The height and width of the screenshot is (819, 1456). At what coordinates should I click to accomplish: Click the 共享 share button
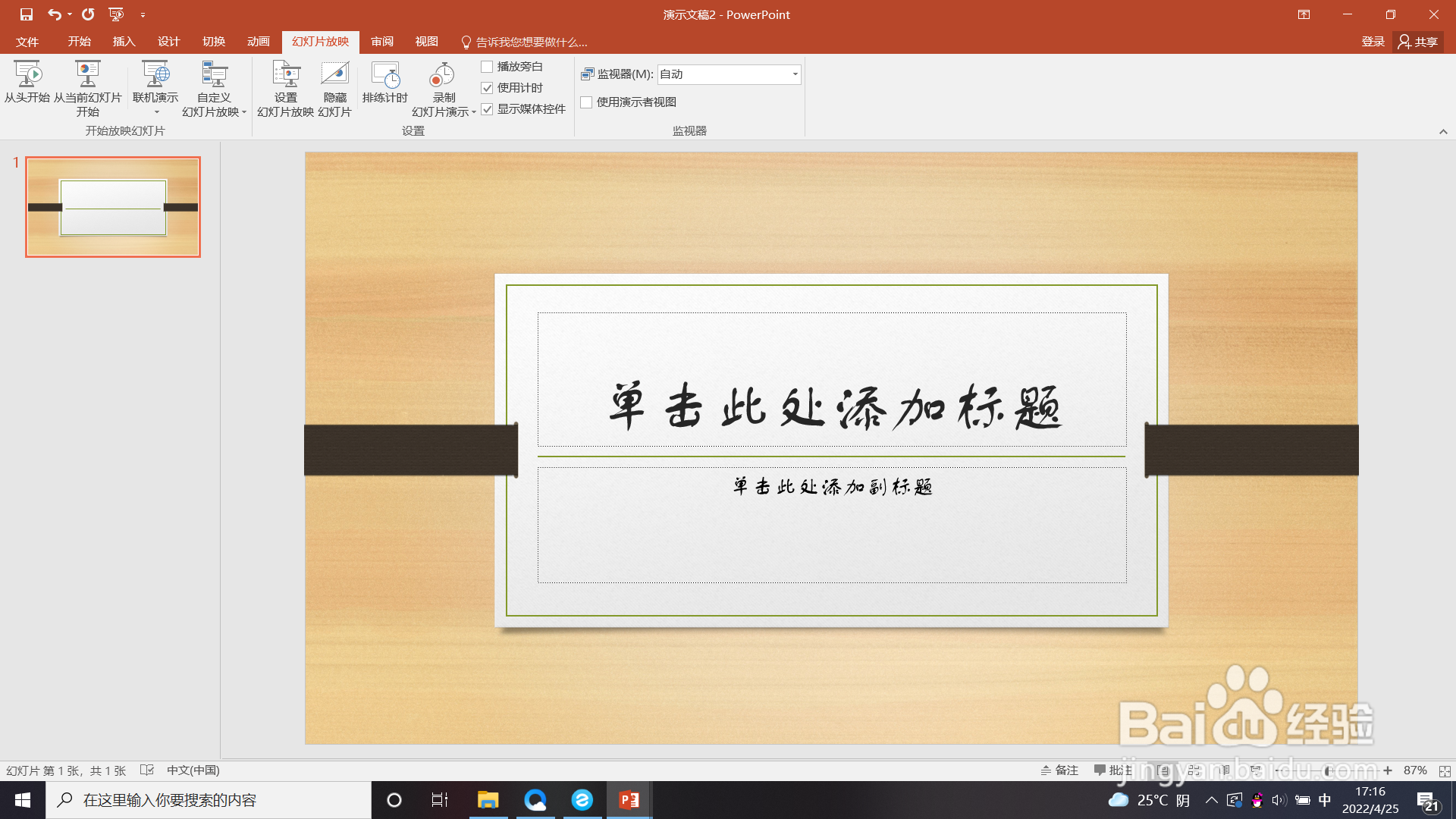(x=1418, y=42)
